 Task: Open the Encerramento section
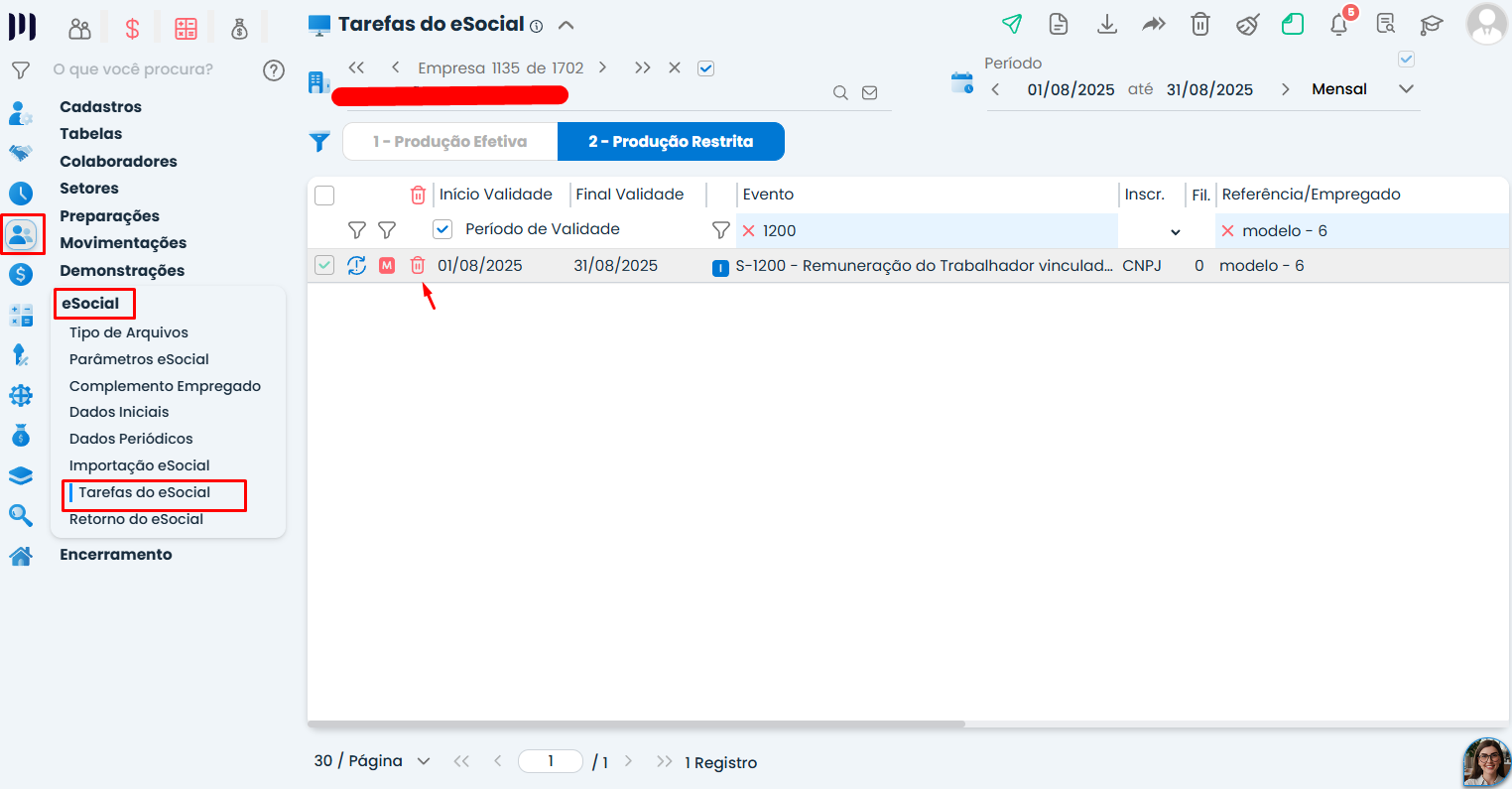116,555
